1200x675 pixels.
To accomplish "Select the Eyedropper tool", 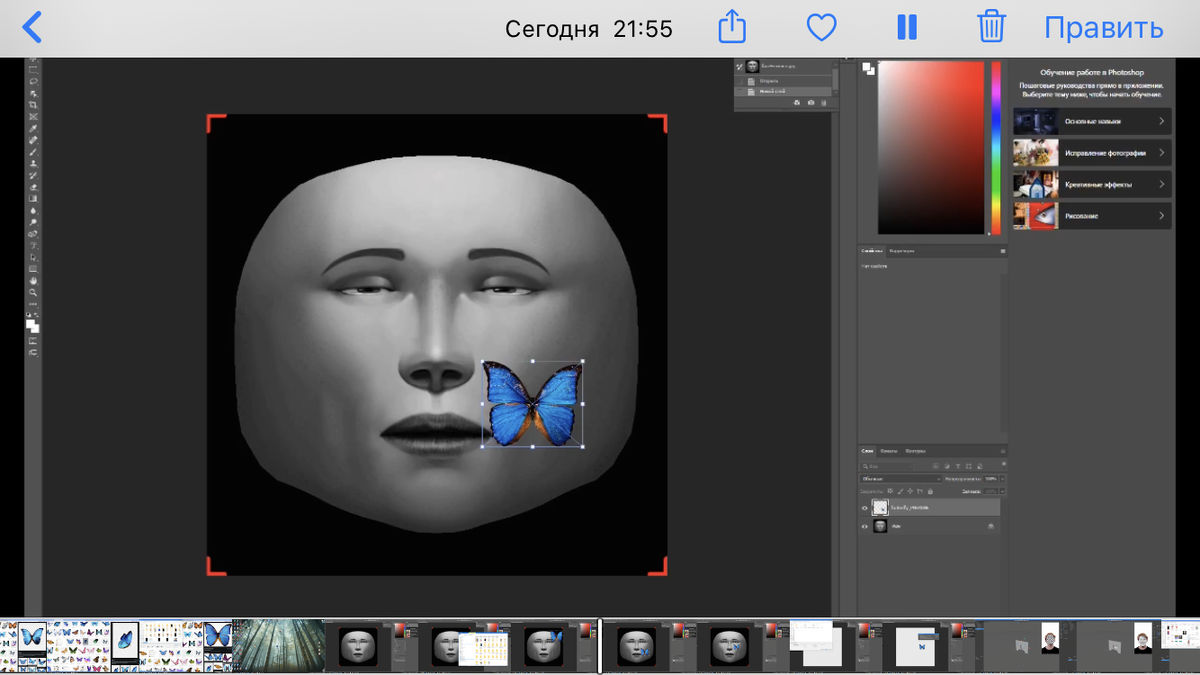I will coord(33,129).
